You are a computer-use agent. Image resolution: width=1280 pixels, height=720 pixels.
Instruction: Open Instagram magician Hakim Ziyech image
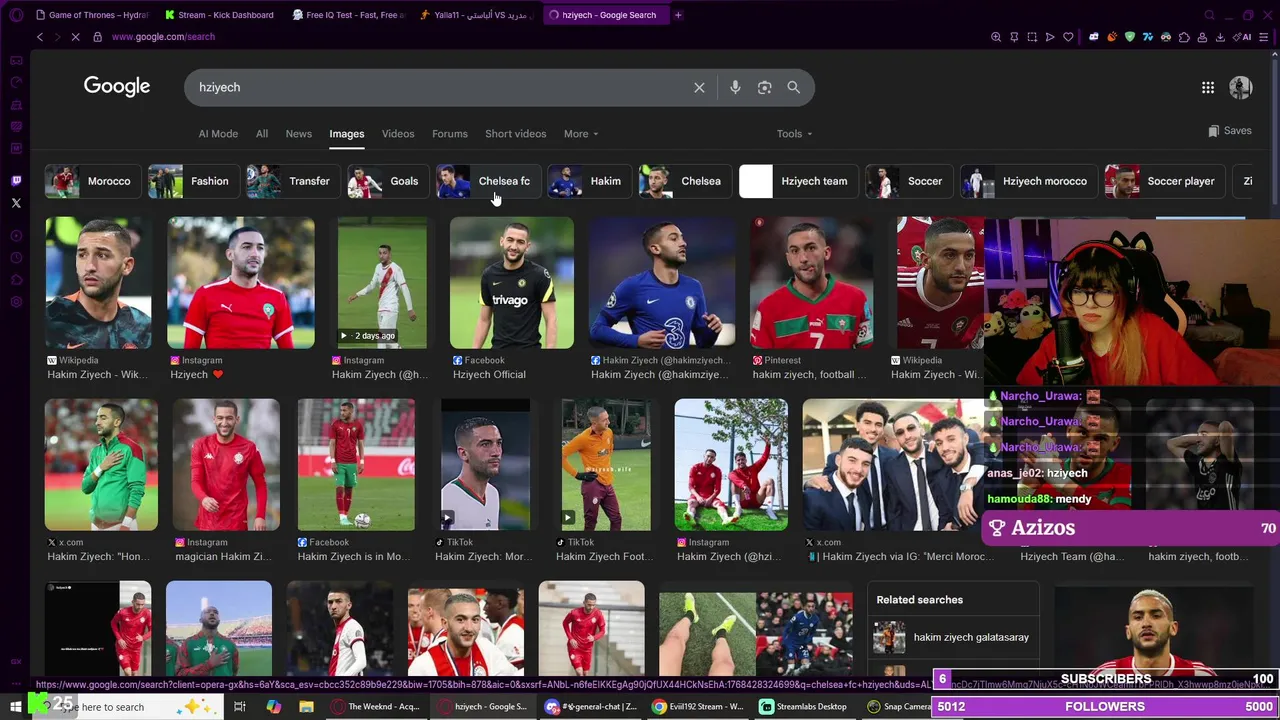226,465
